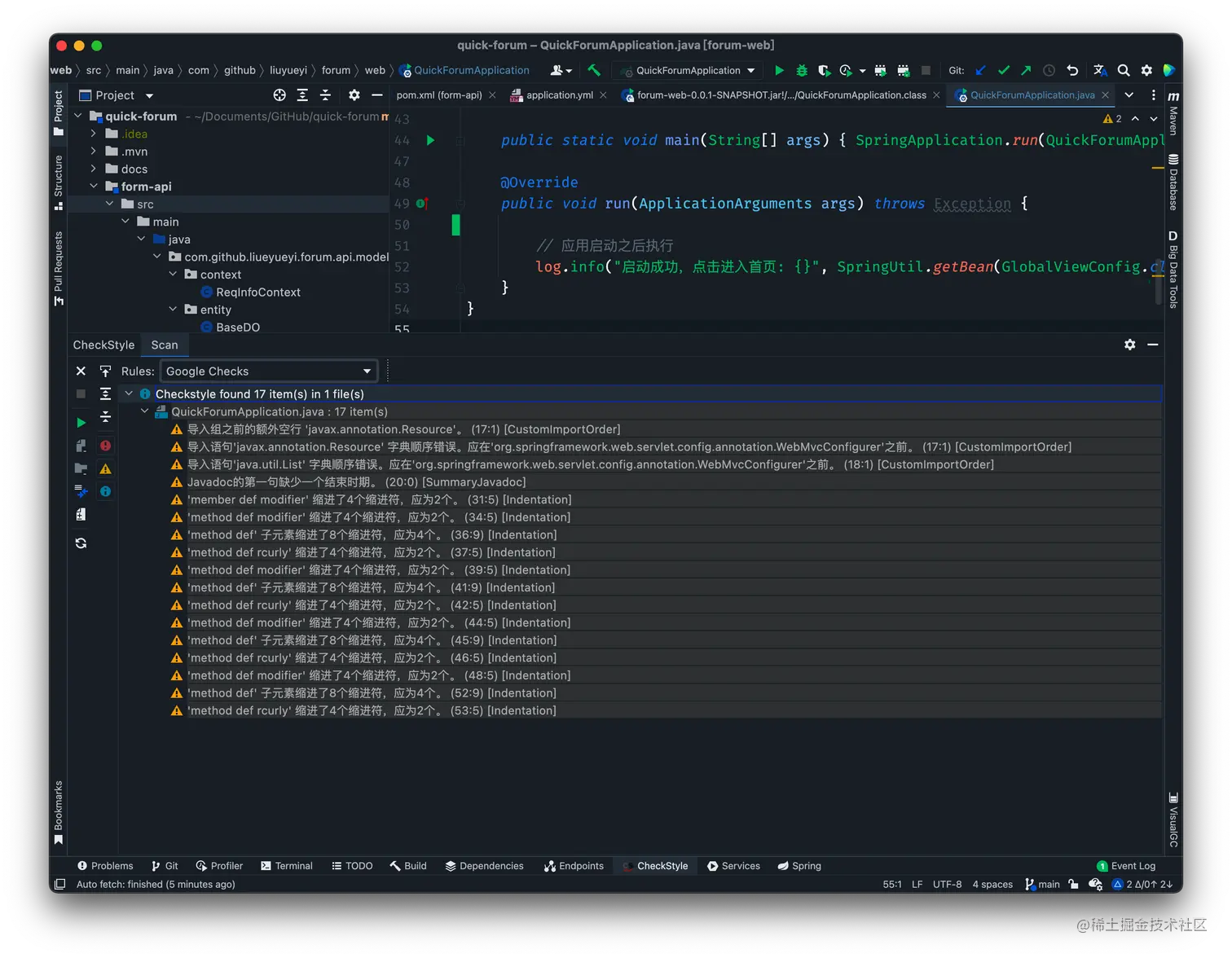This screenshot has height=958, width=1232.
Task: Expand all in the Project panel toolbar
Action: pos(302,95)
